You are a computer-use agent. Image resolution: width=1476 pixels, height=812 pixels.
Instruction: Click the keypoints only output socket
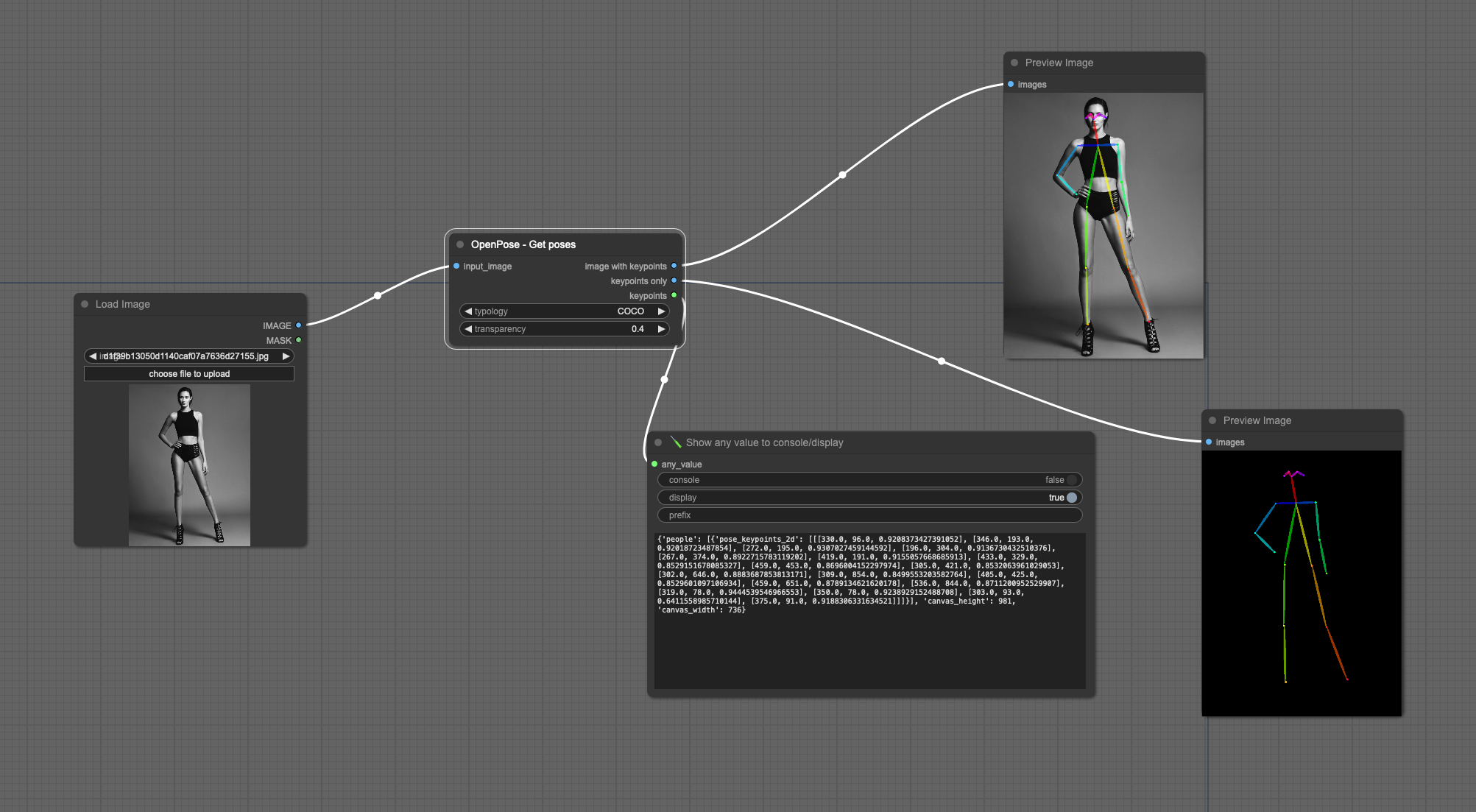674,280
